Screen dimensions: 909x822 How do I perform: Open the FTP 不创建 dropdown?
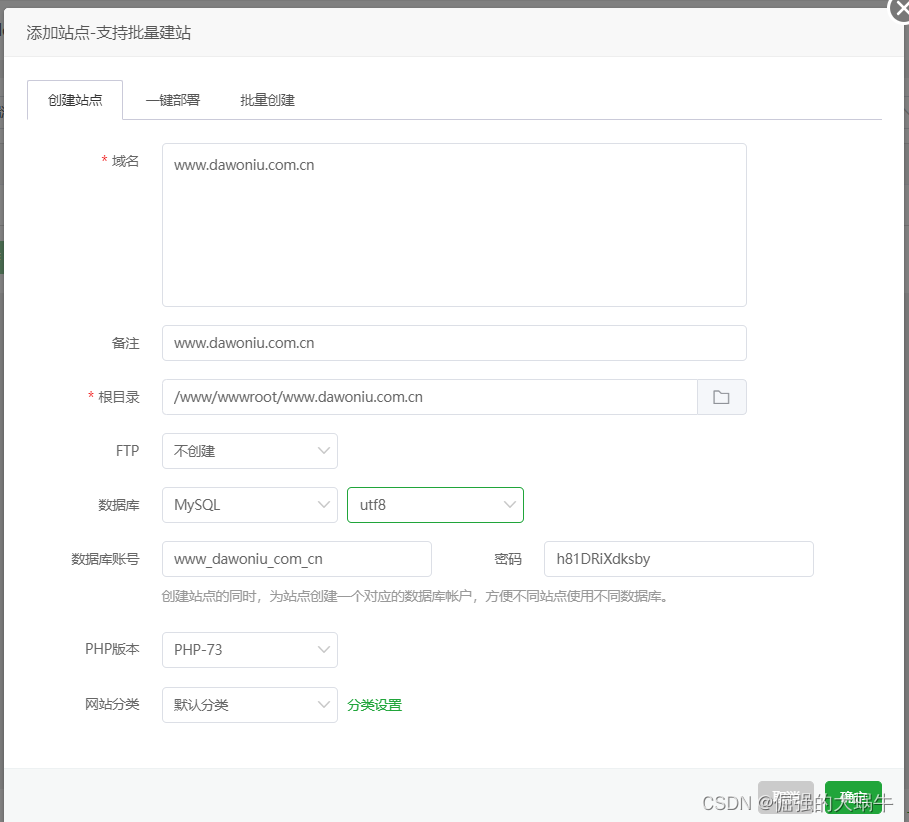point(250,451)
